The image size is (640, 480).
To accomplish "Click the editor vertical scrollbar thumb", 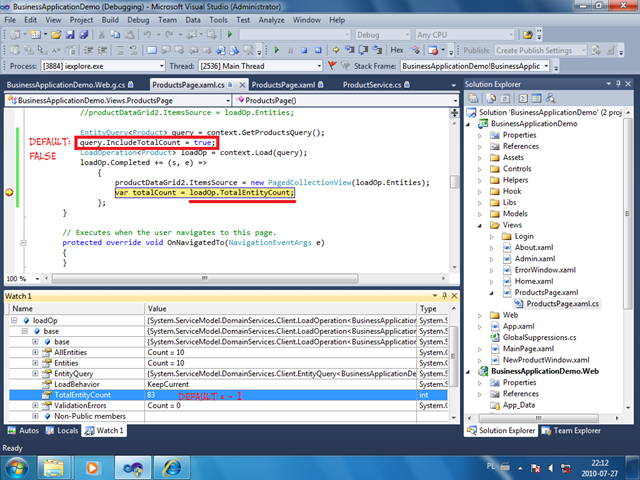I will click(454, 182).
